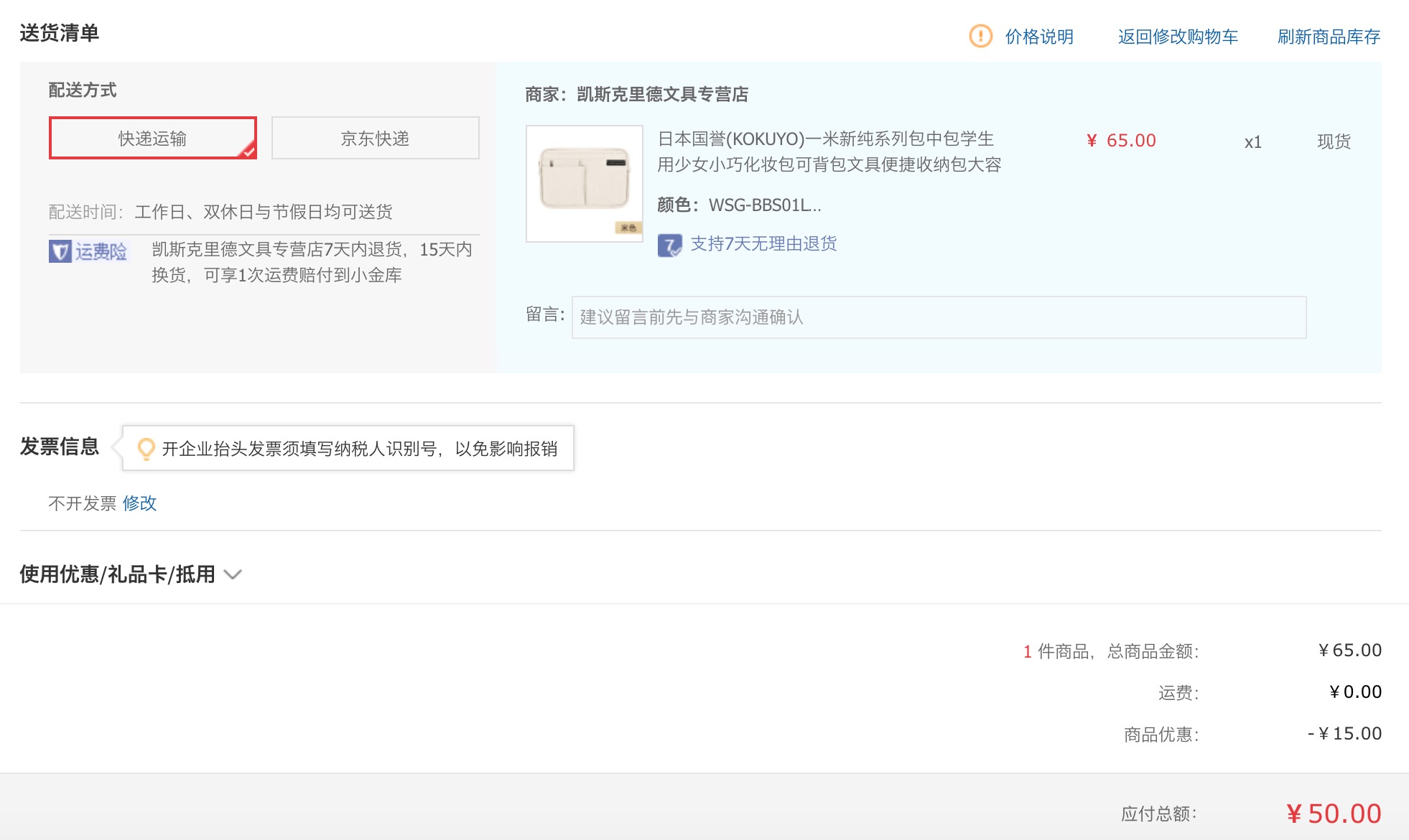This screenshot has width=1409, height=840.
Task: Refresh stock with 刷新商品库存
Action: point(1329,37)
